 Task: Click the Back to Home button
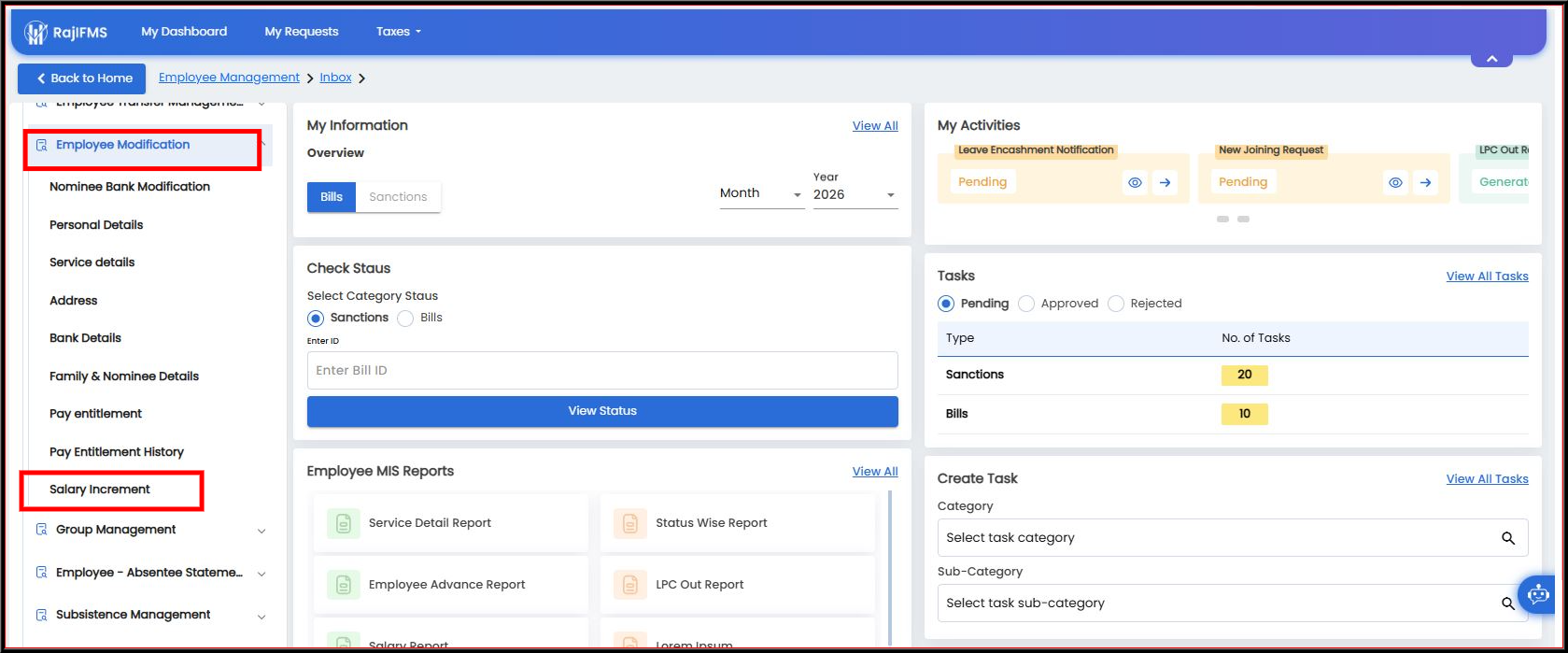point(81,78)
